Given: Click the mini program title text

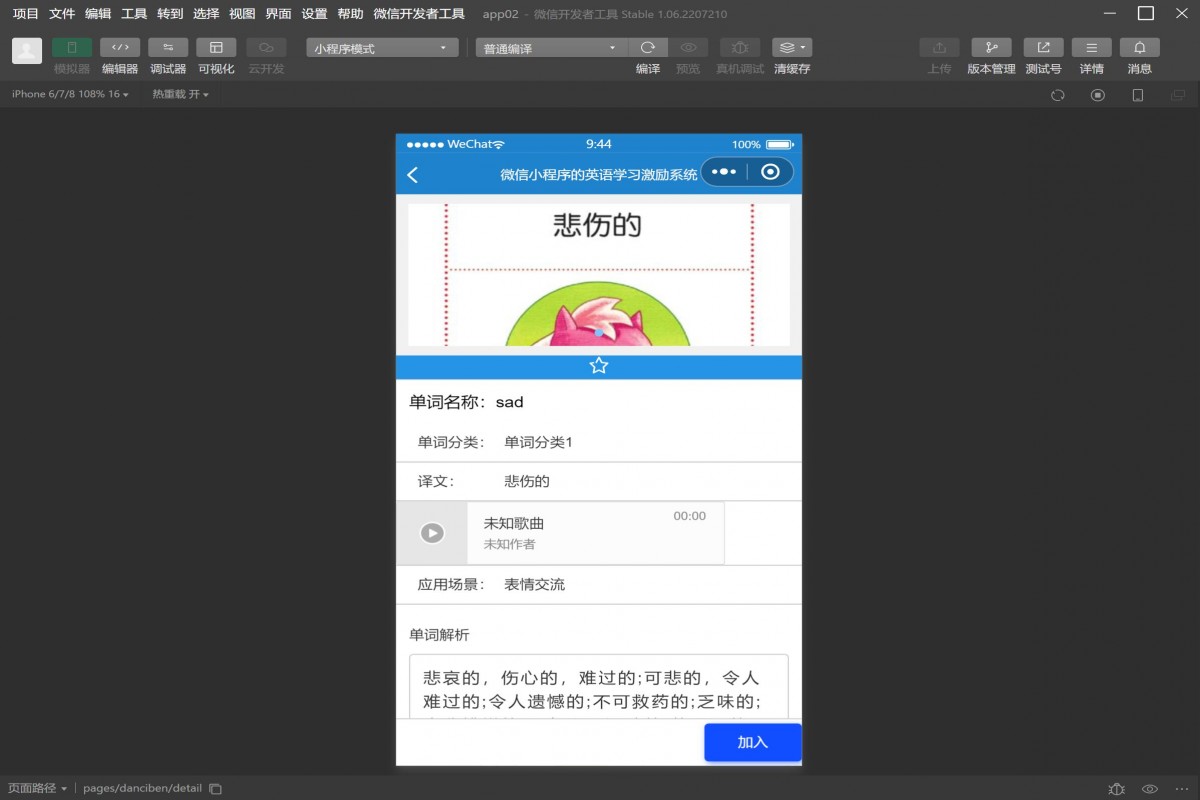Looking at the screenshot, I should click(x=599, y=174).
